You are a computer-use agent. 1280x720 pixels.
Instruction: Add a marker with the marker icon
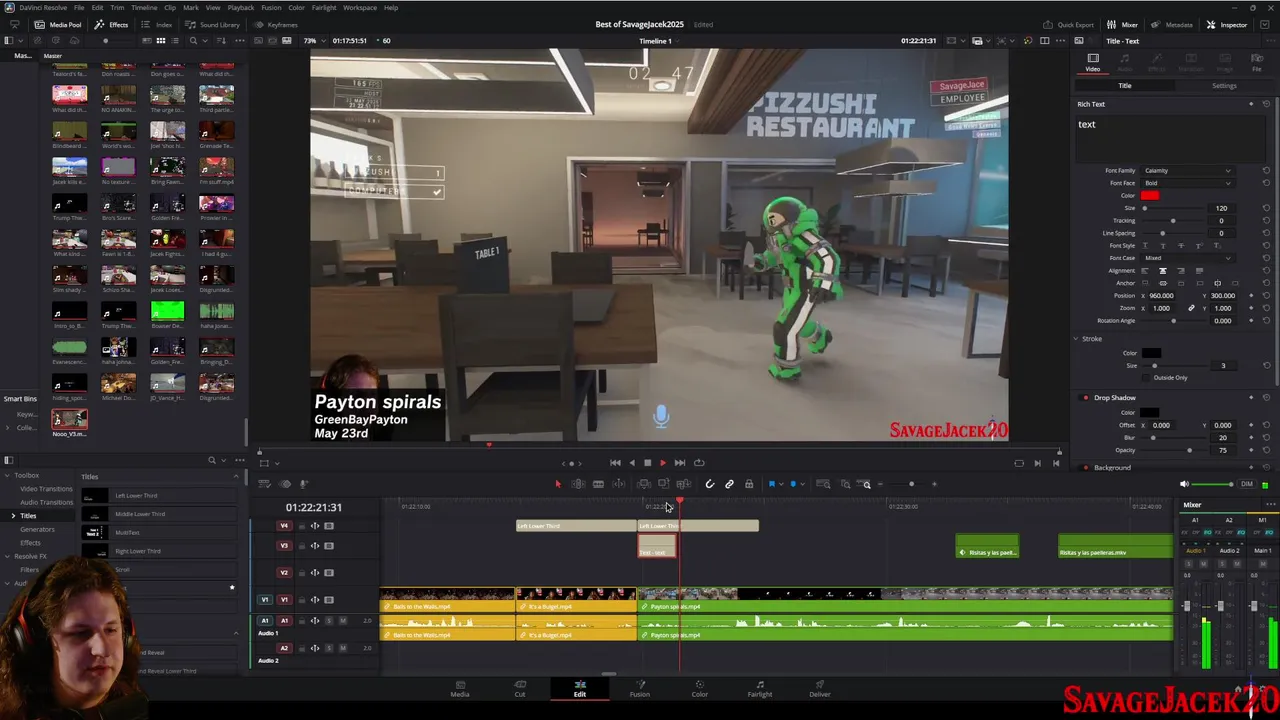[x=793, y=484]
